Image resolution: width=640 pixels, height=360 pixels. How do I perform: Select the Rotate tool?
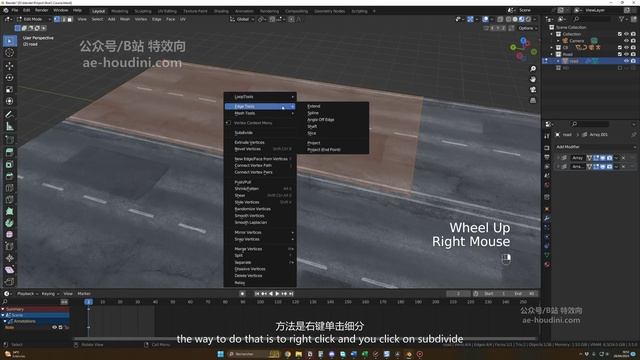click(x=10, y=78)
